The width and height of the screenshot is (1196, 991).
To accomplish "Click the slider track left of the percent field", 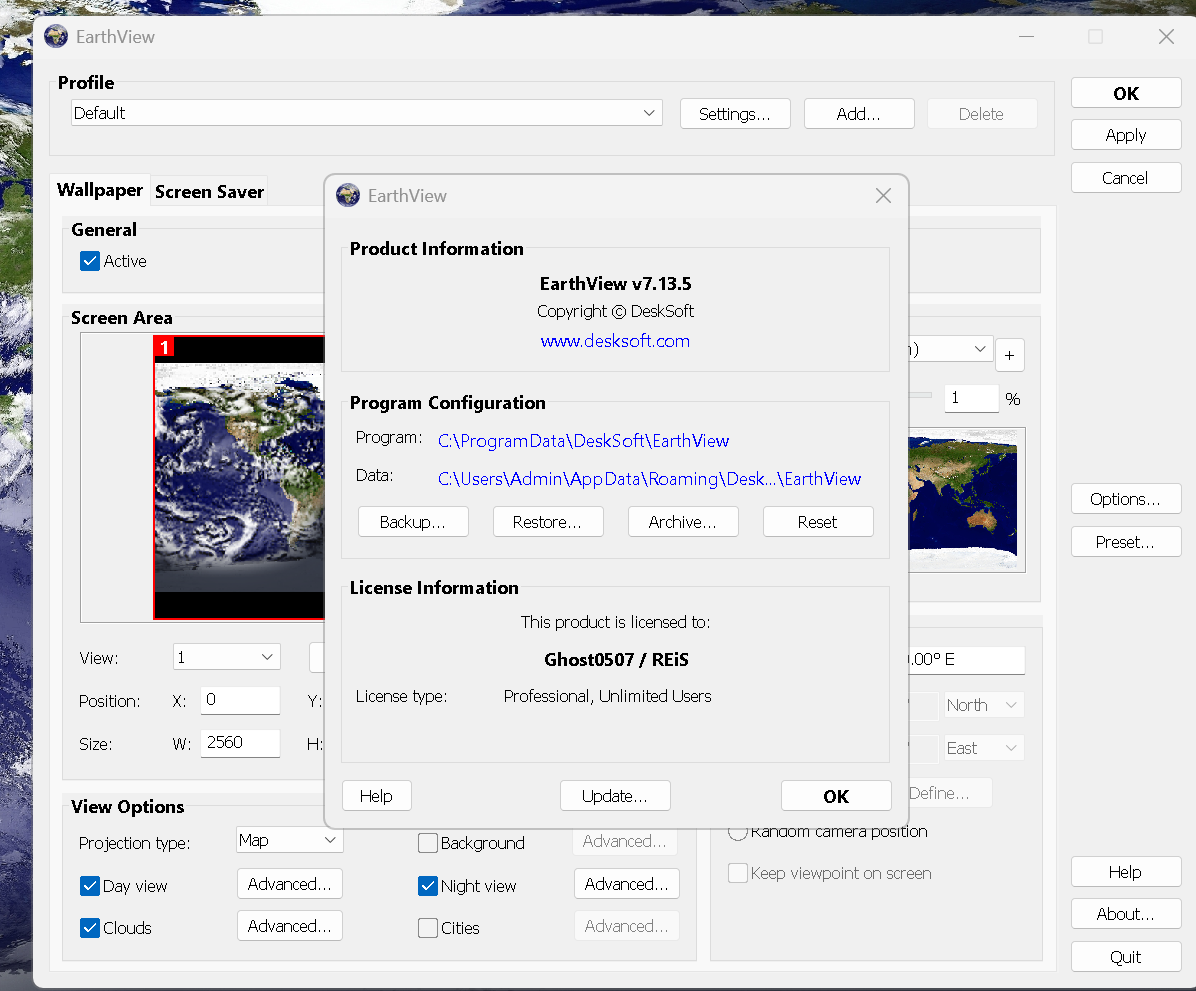I will tap(920, 395).
